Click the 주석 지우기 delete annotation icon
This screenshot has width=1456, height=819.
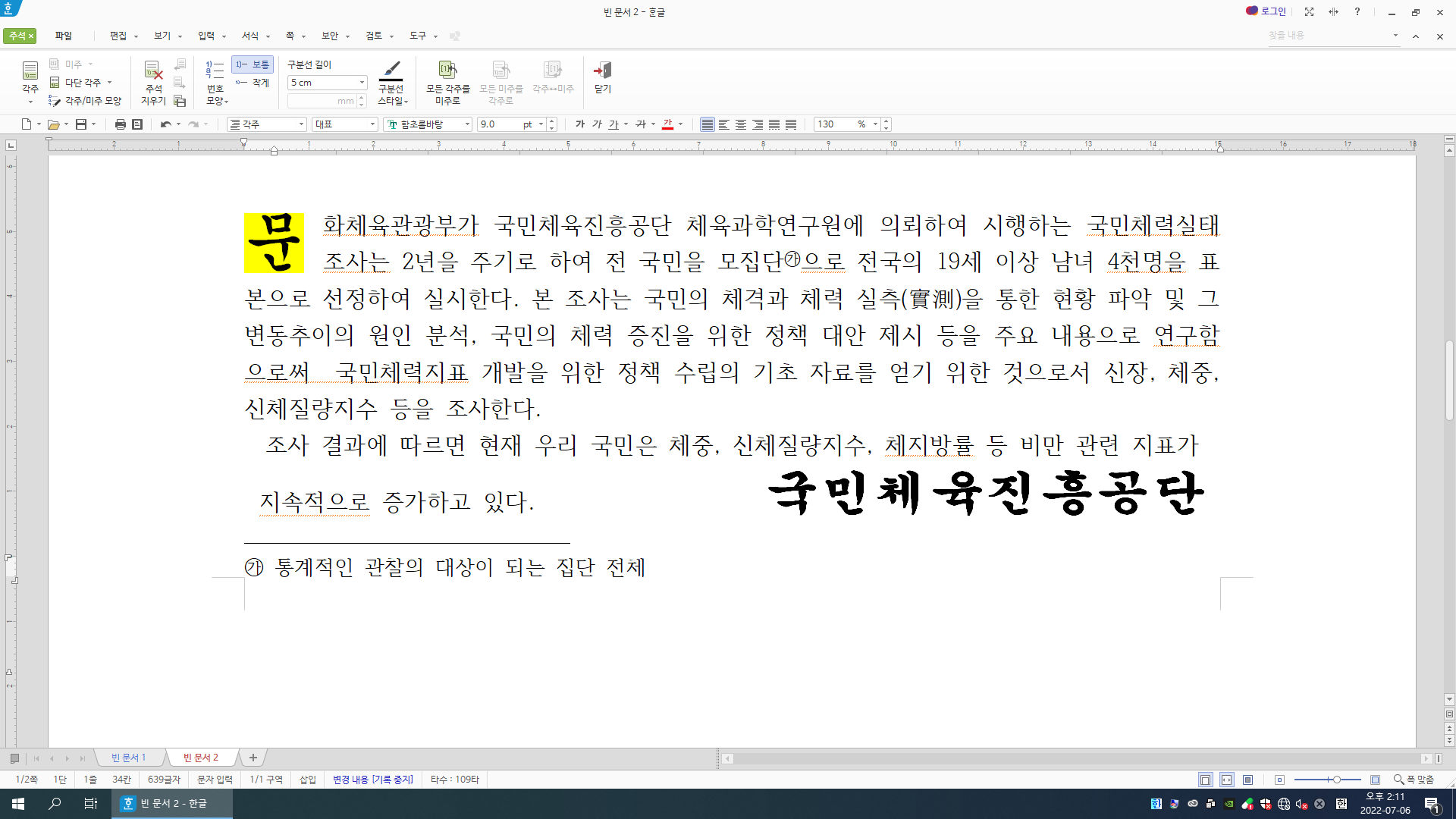pyautogui.click(x=153, y=71)
